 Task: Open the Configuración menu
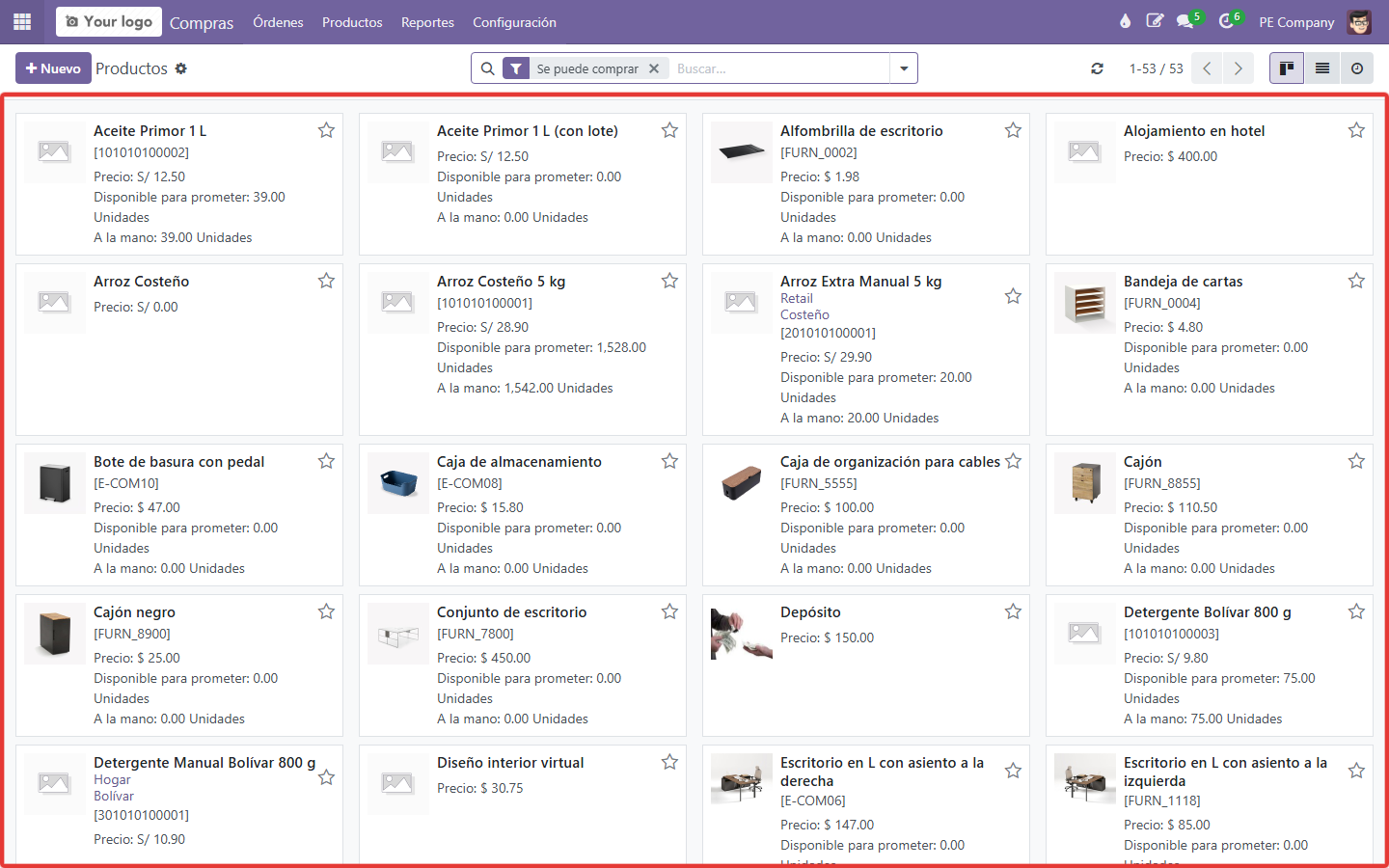514,22
